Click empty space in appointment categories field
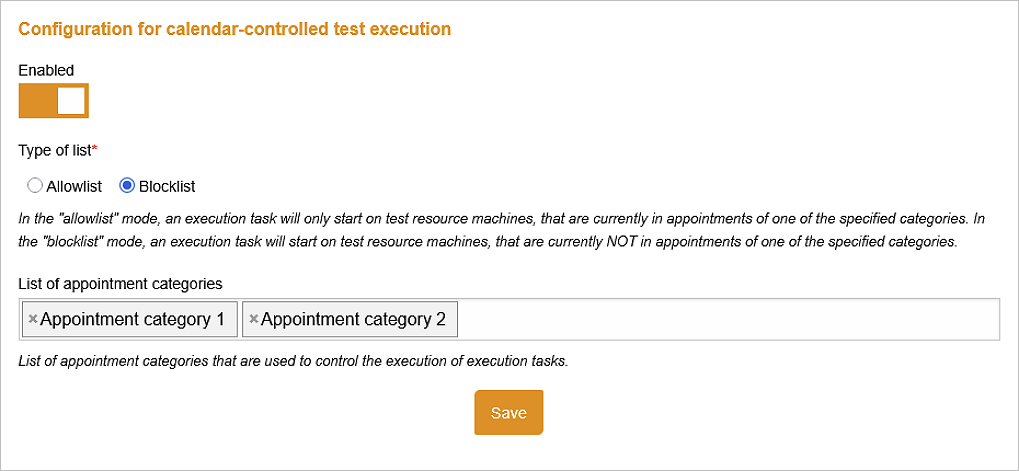 pyautogui.click(x=728, y=319)
